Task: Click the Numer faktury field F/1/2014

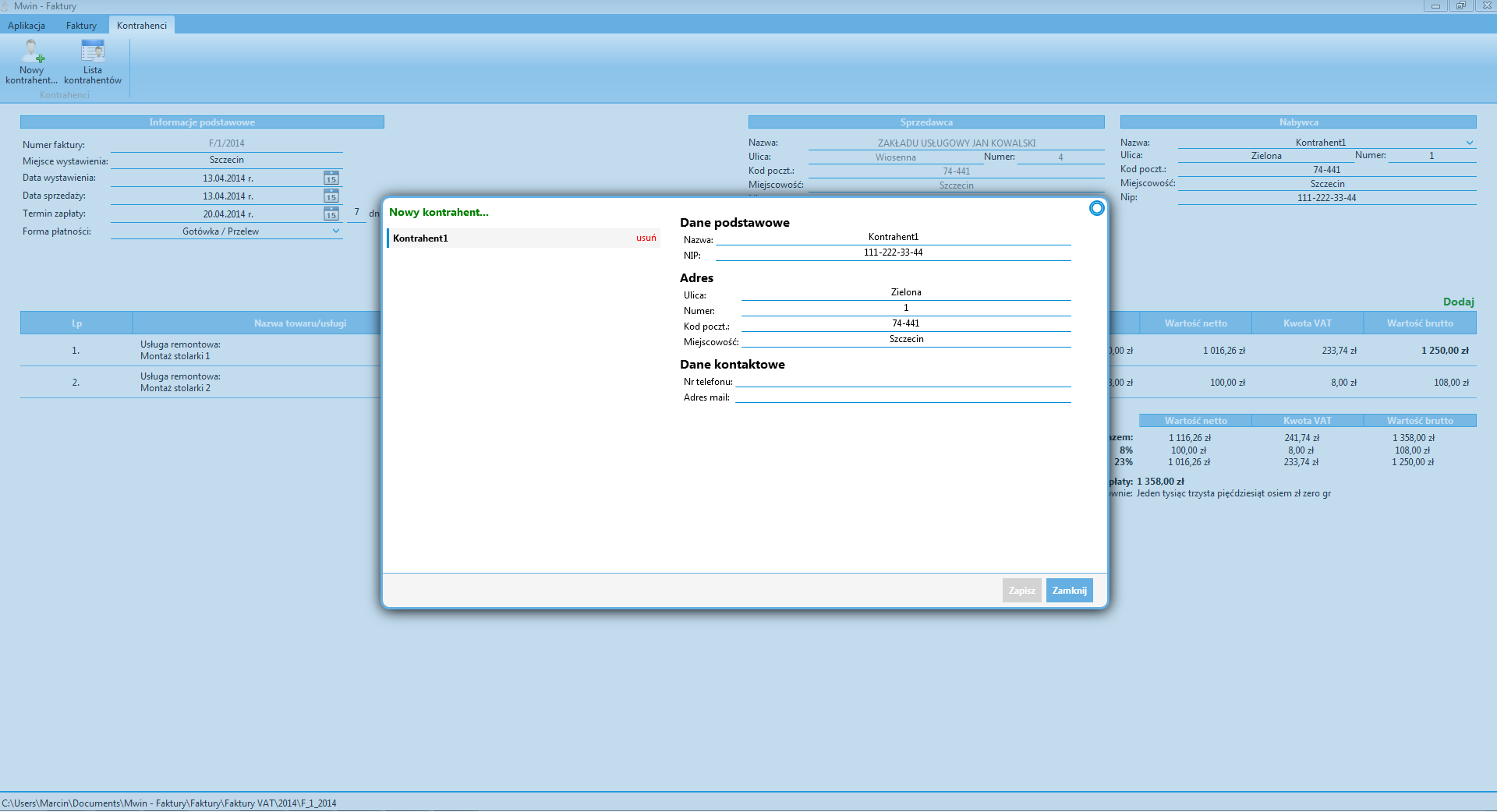Action: (227, 144)
